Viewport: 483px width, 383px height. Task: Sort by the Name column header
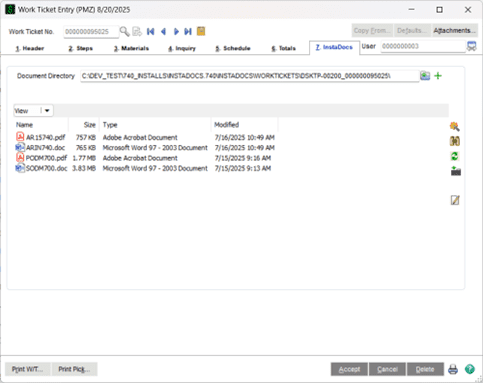click(41, 125)
